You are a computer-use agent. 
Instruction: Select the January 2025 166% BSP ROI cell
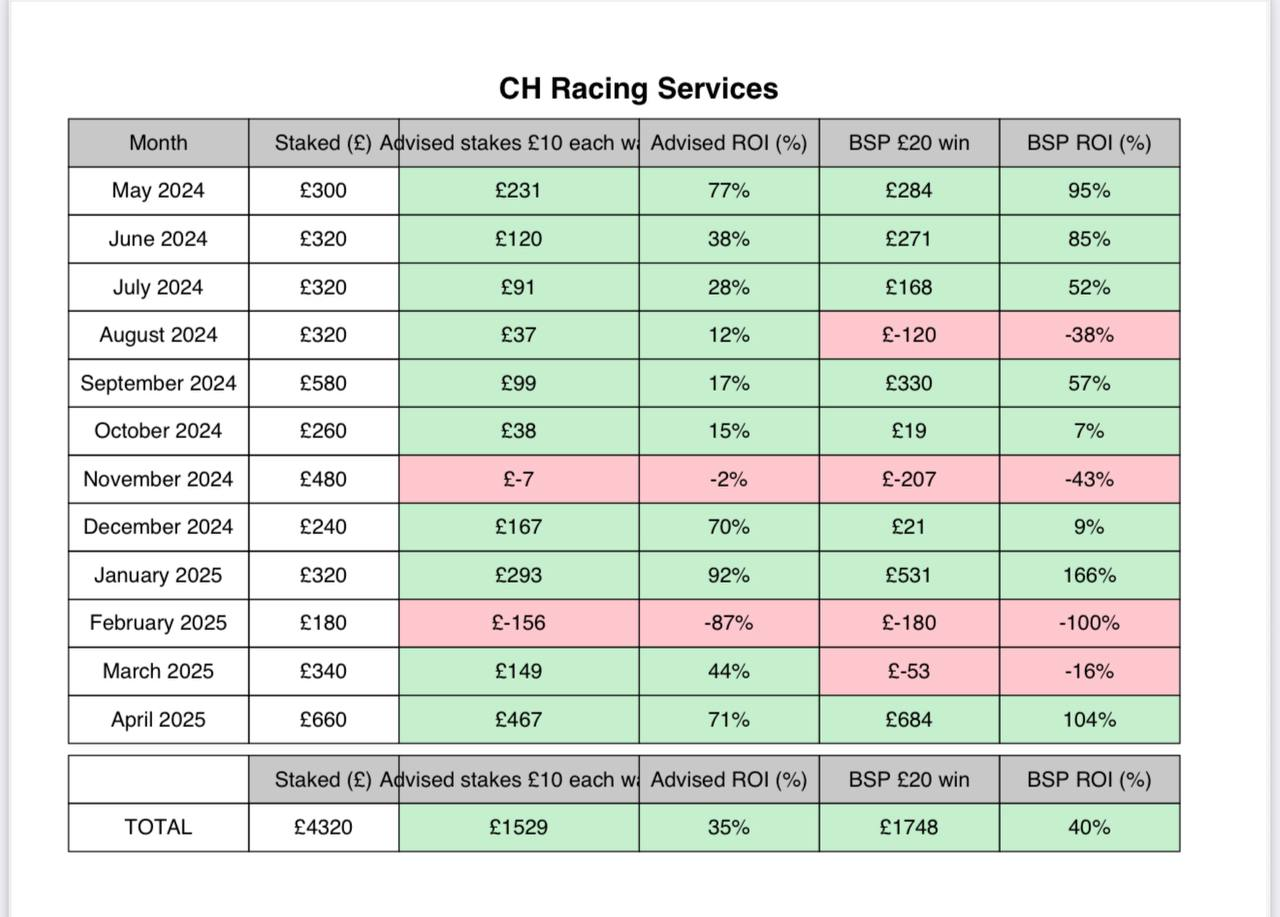click(1089, 575)
